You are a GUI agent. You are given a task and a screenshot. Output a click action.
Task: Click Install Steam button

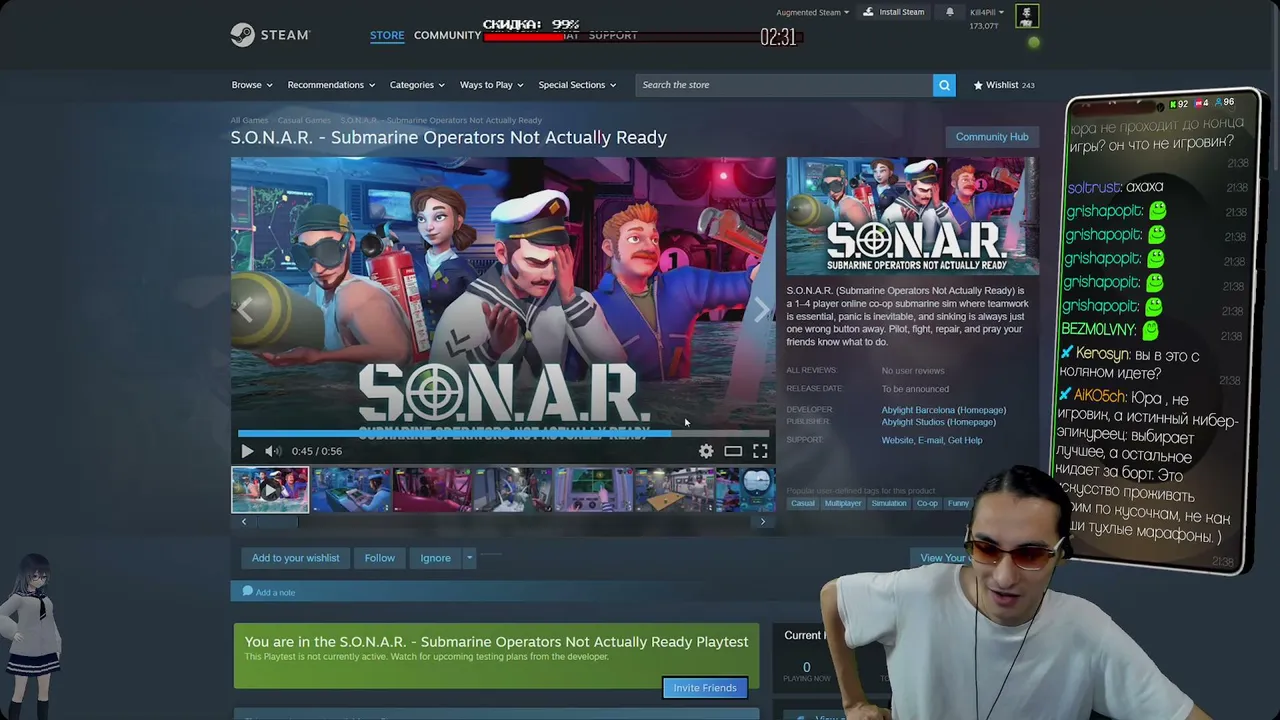point(894,12)
